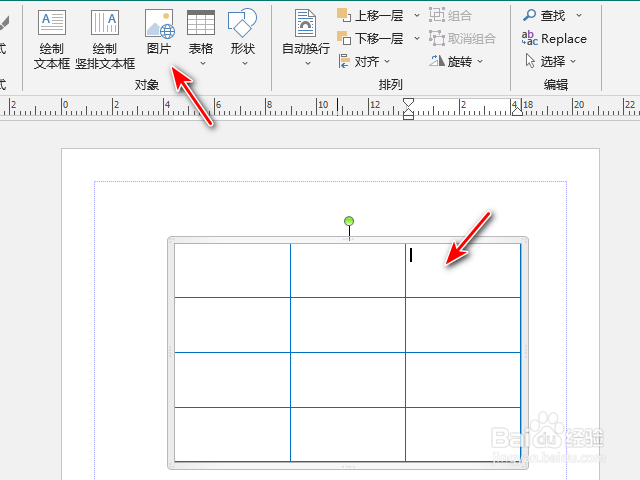Expand the 自动换行 dropdown arrow
Screen dimensions: 640x480
pos(308,63)
